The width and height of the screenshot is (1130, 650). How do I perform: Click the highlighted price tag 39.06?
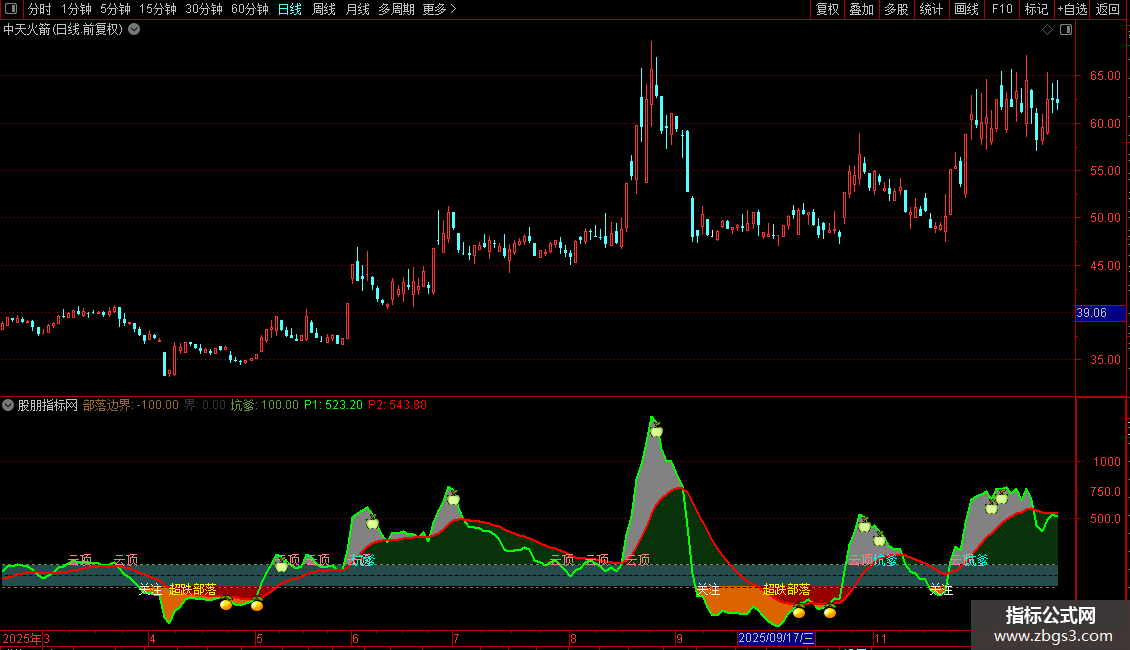1100,313
